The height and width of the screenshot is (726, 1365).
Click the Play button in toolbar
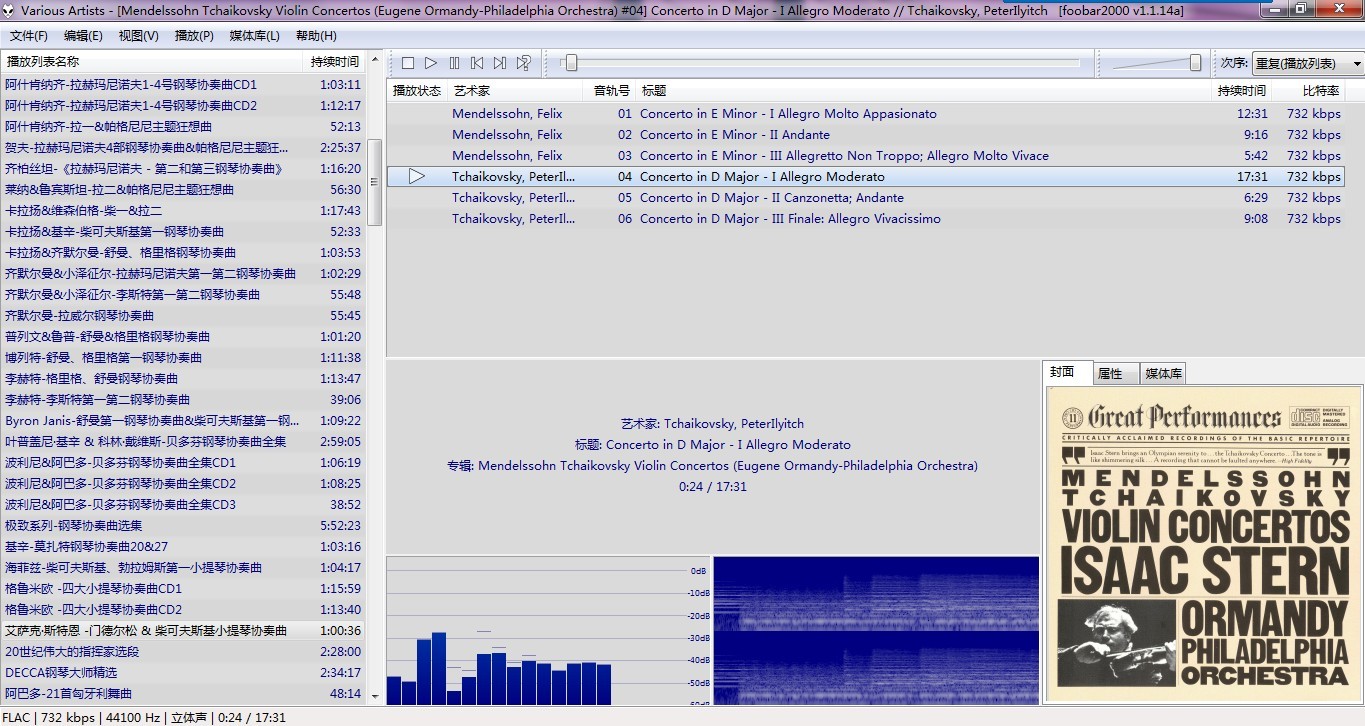431,63
